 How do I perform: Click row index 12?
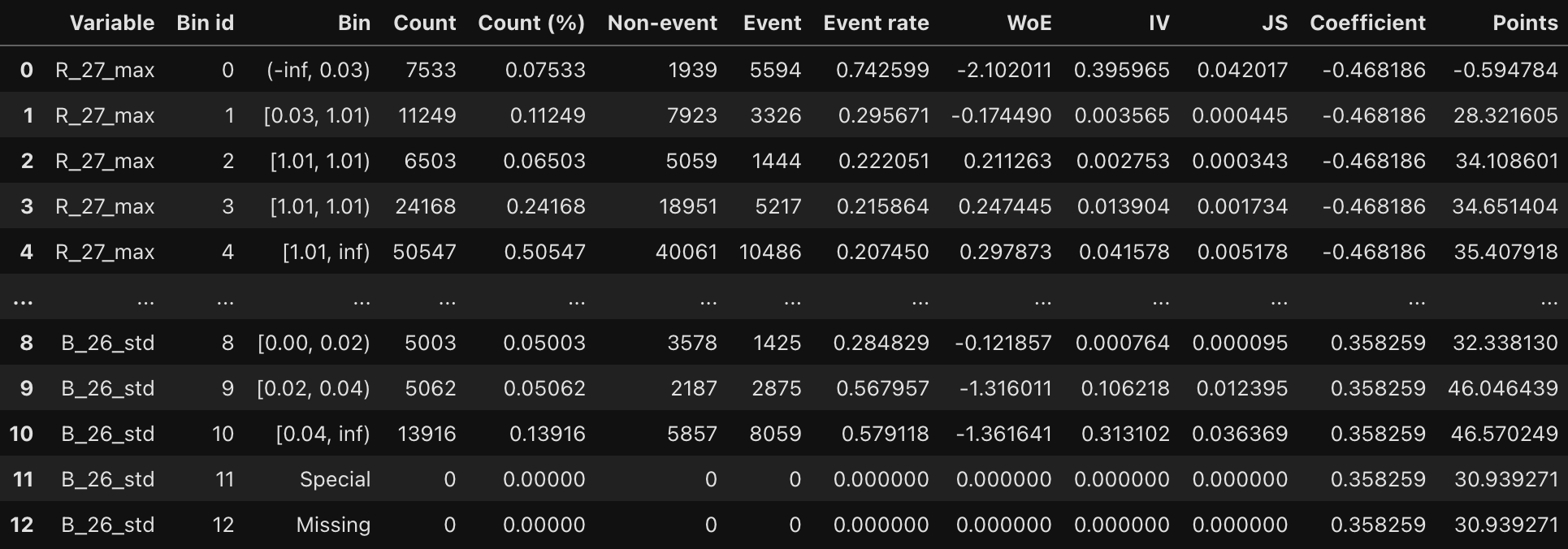point(22,525)
